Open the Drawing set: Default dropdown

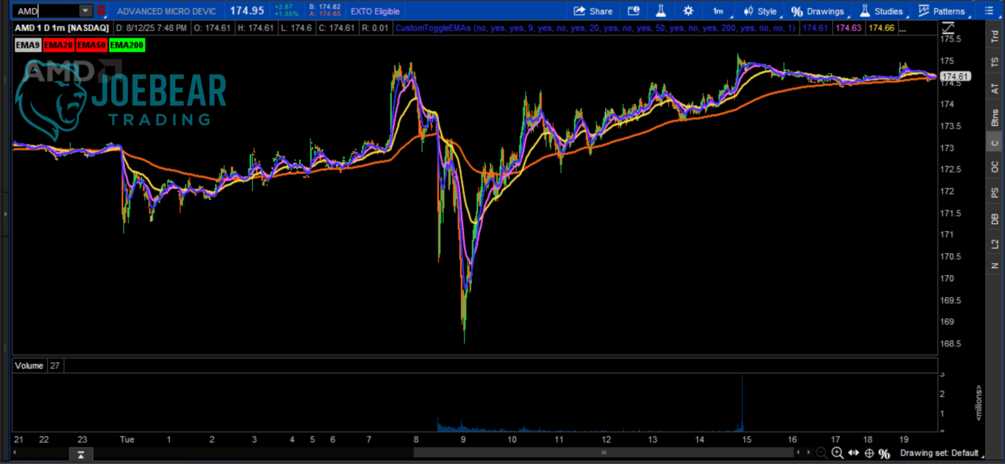point(943,454)
